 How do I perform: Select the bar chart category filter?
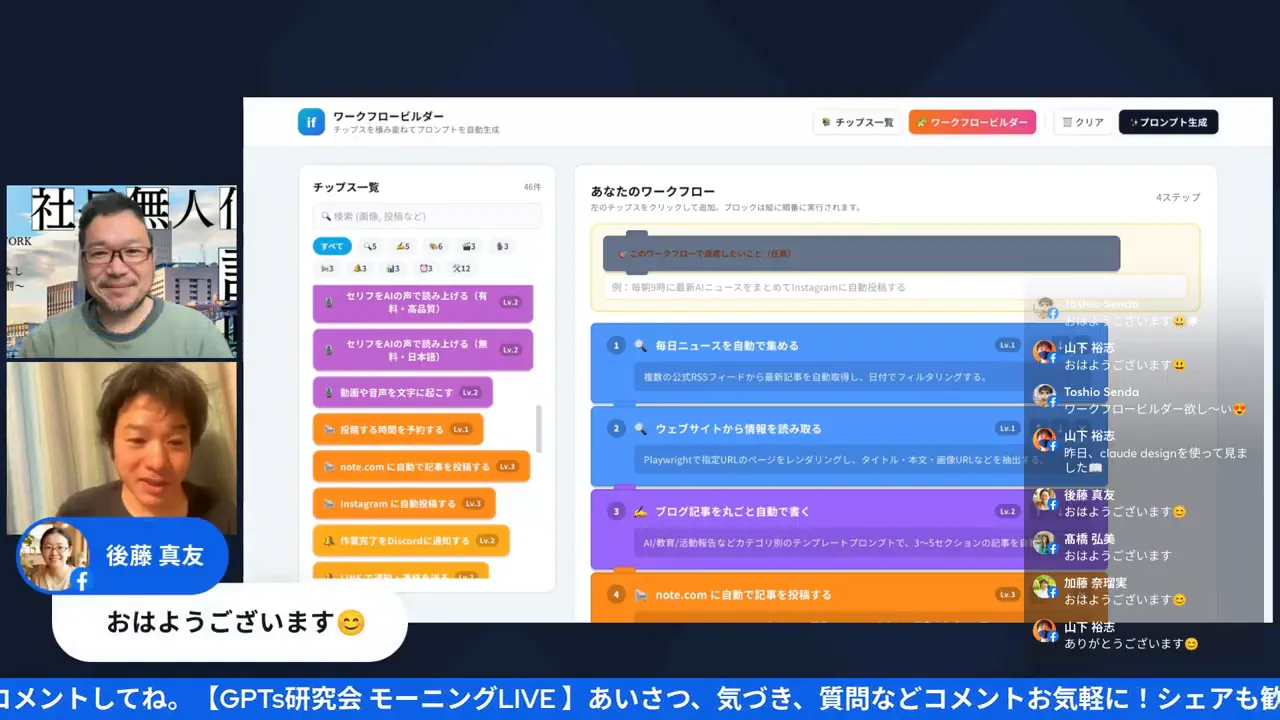(x=391, y=268)
